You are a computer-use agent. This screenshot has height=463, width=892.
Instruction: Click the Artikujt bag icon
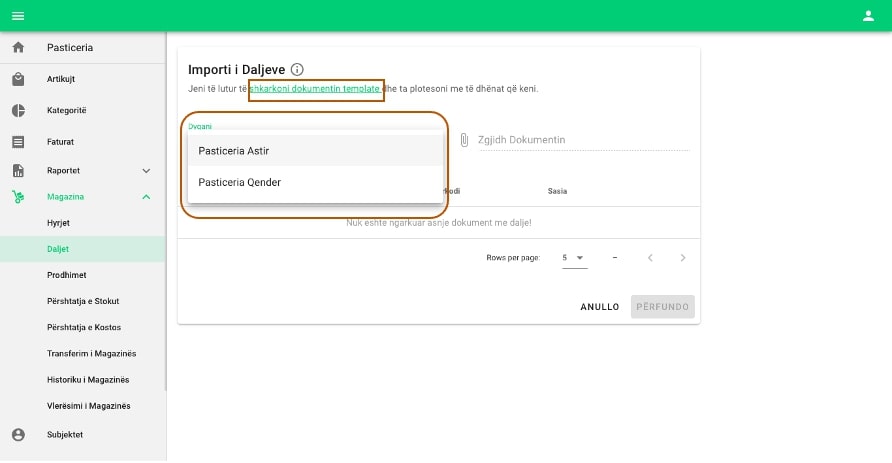pos(18,79)
